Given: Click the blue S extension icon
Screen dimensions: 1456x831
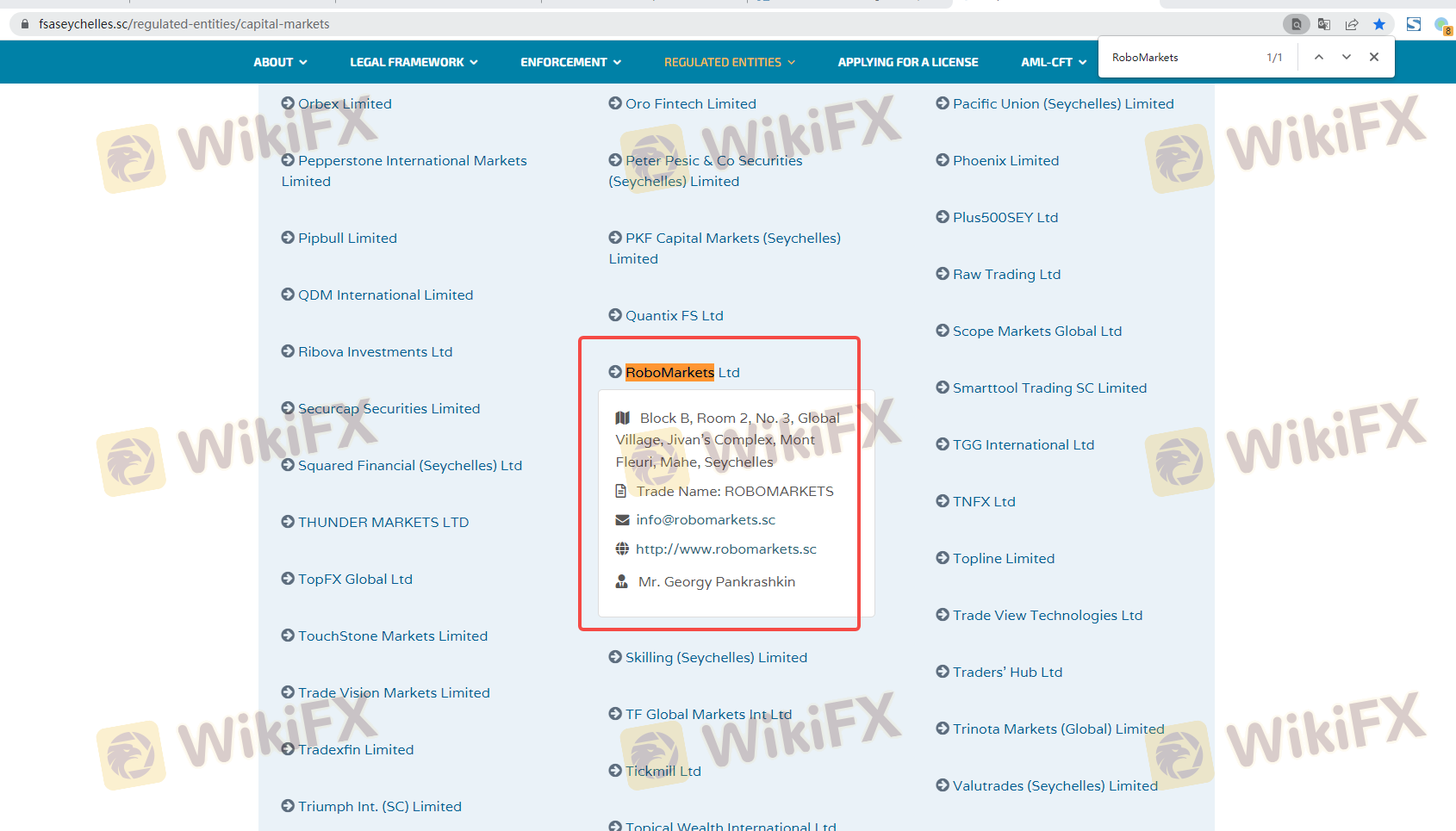Looking at the screenshot, I should pyautogui.click(x=1414, y=24).
